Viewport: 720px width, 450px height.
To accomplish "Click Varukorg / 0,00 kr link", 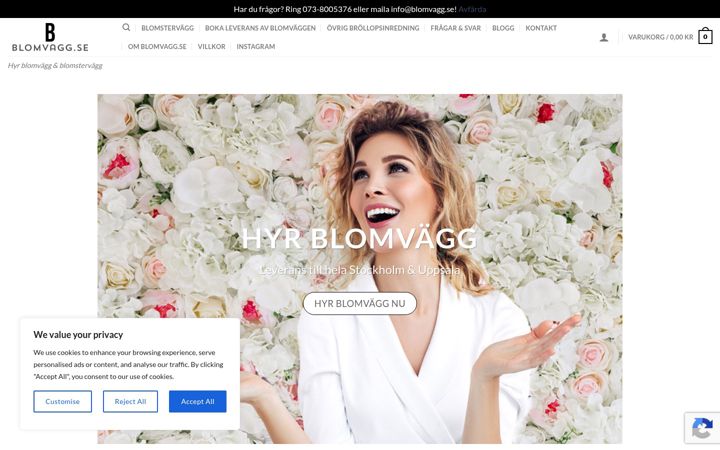I will pyautogui.click(x=660, y=37).
